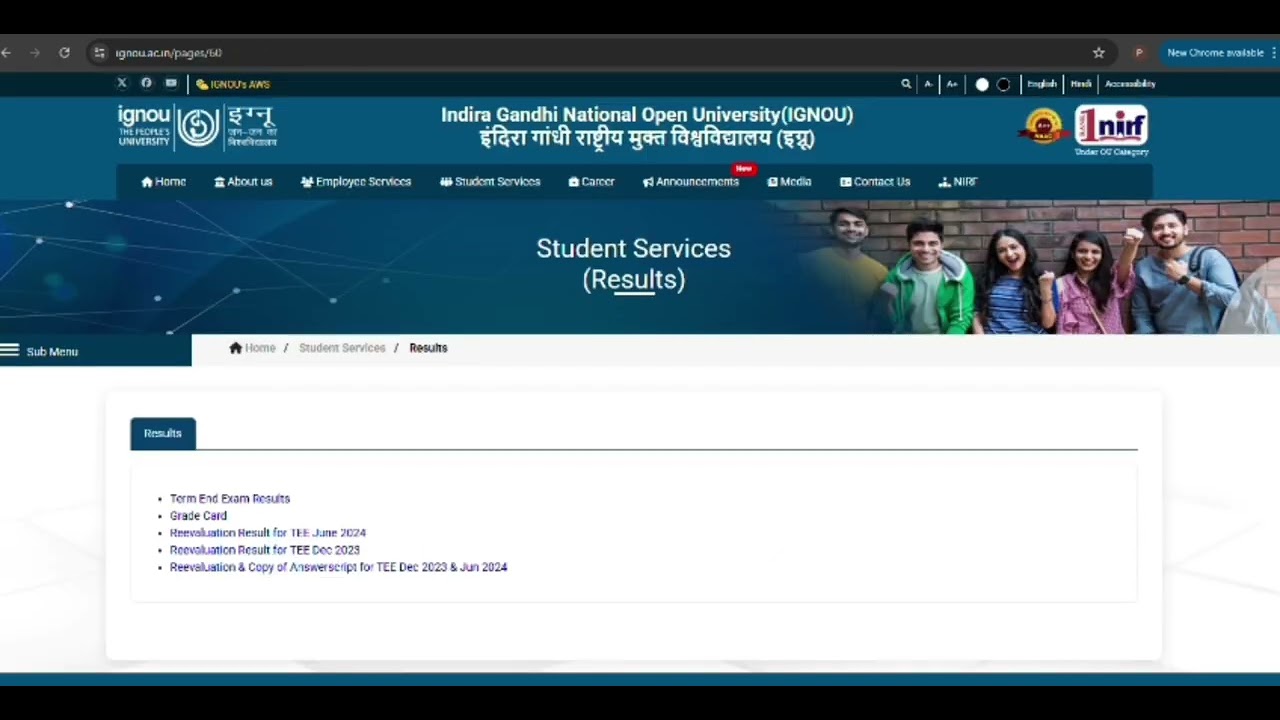Click the browser forward arrow
The height and width of the screenshot is (720, 1280).
point(35,53)
